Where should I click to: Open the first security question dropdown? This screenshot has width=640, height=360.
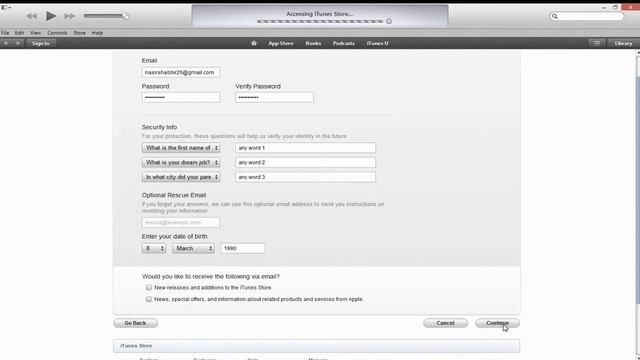click(181, 148)
